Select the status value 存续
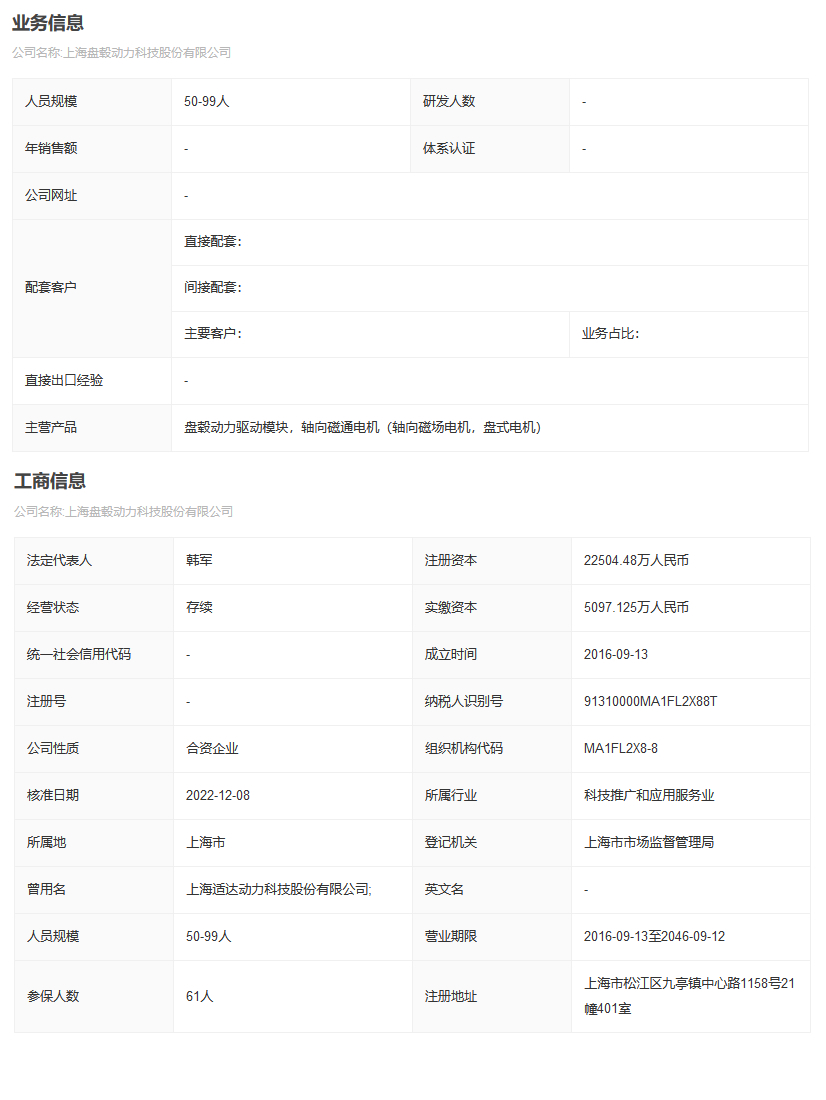The image size is (826, 1100). [199, 608]
